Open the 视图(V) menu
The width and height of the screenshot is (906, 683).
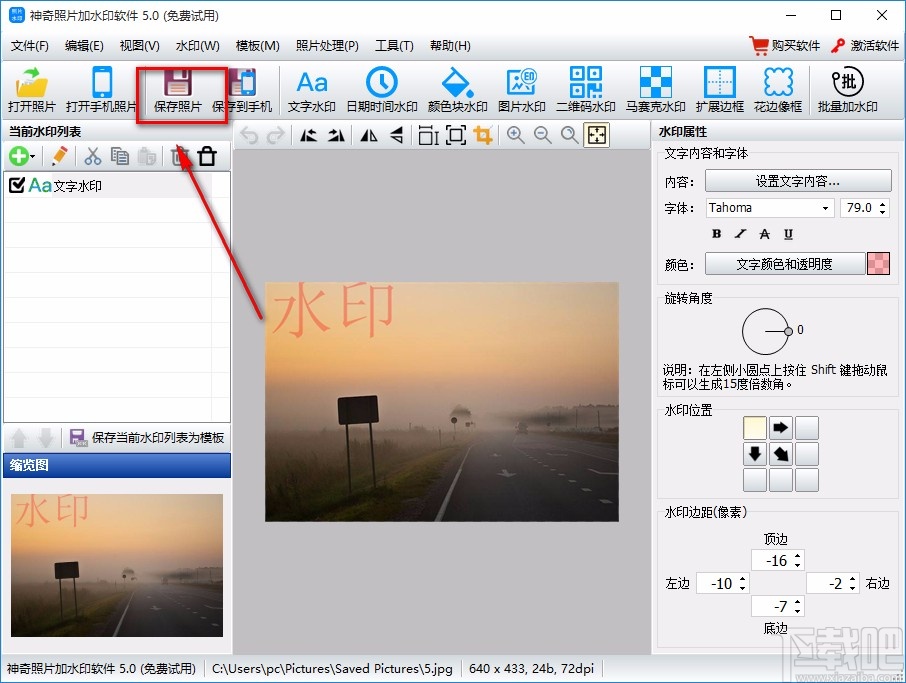pyautogui.click(x=139, y=46)
